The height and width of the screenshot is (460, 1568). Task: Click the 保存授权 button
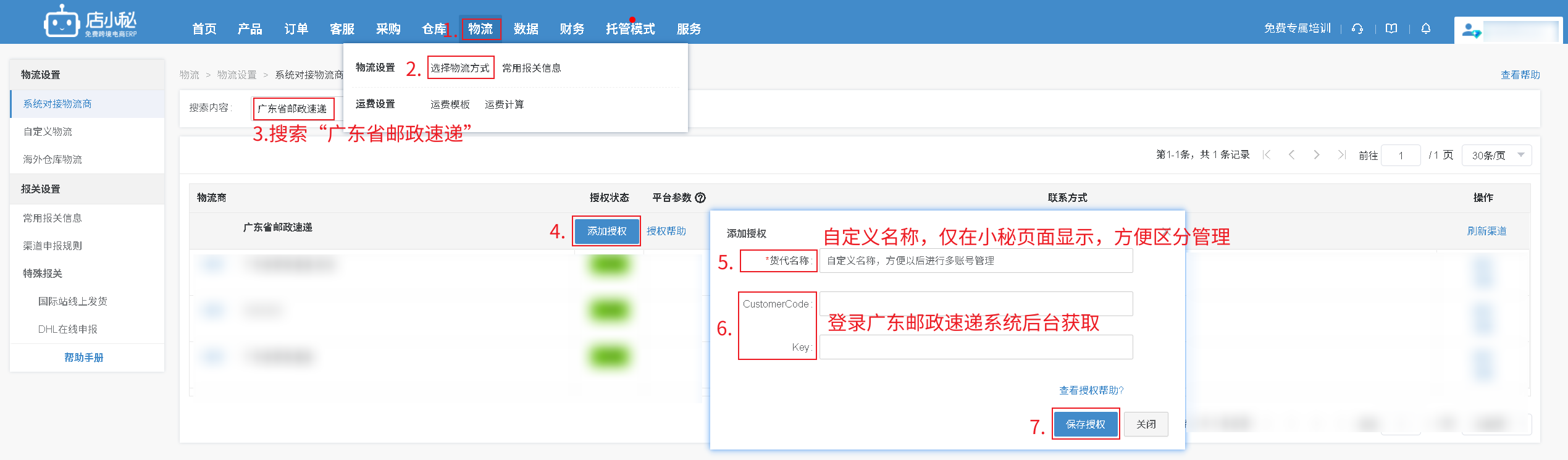(1085, 424)
